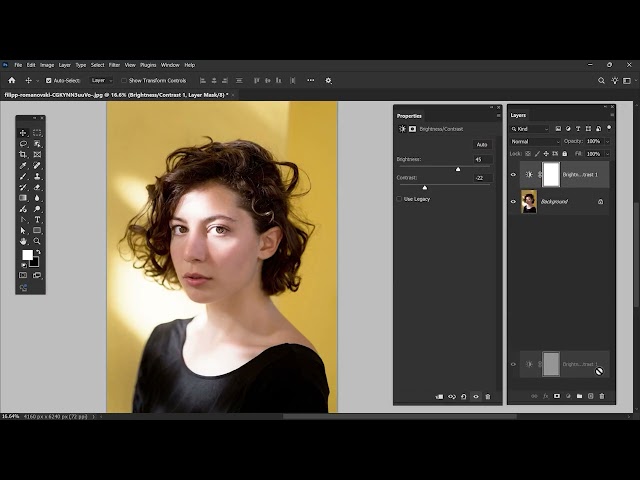Open the Auto-Select Layer dropdown
640x480 pixels.
pos(99,80)
